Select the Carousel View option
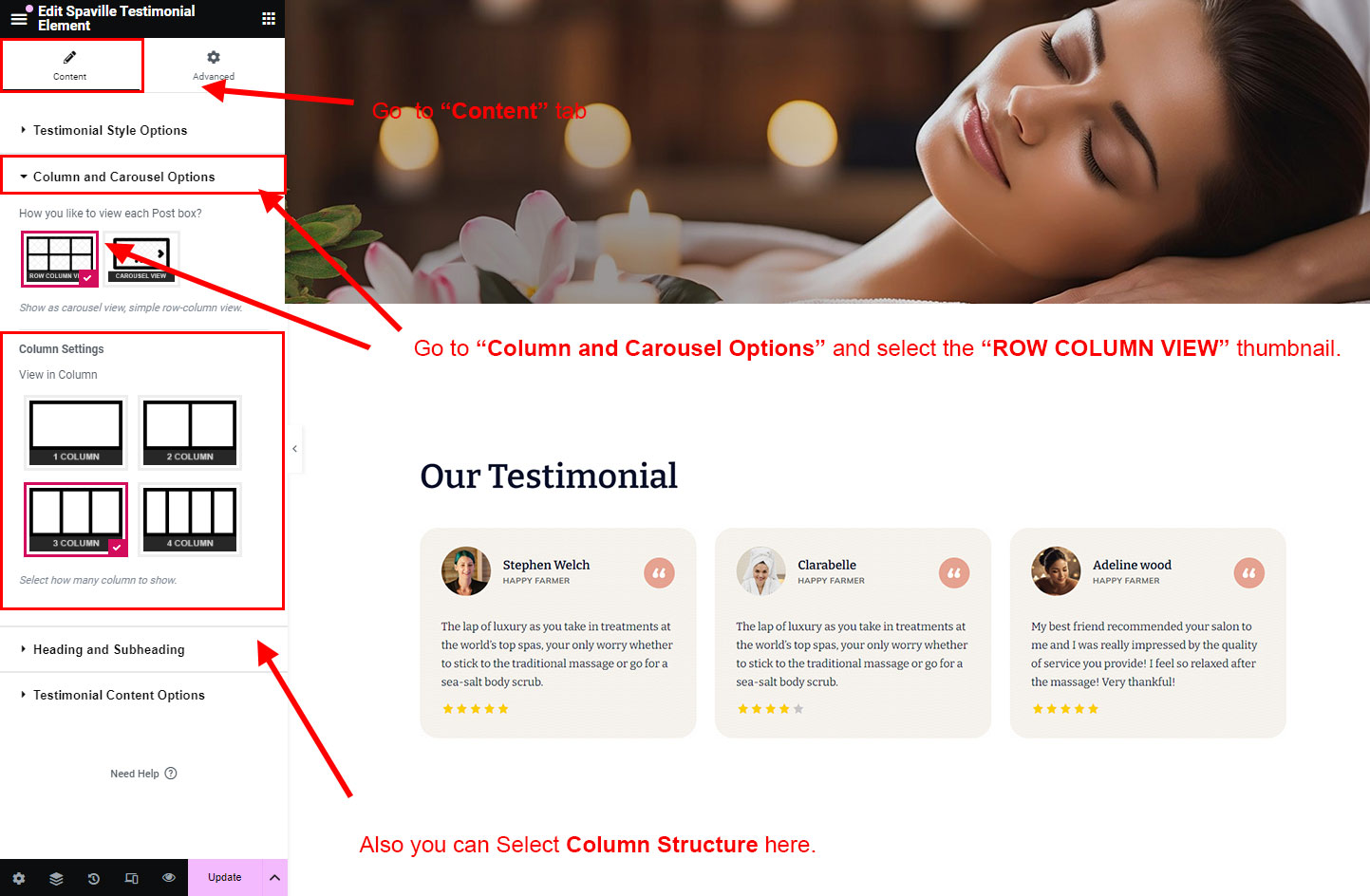This screenshot has height=896, width=1370. tap(141, 258)
